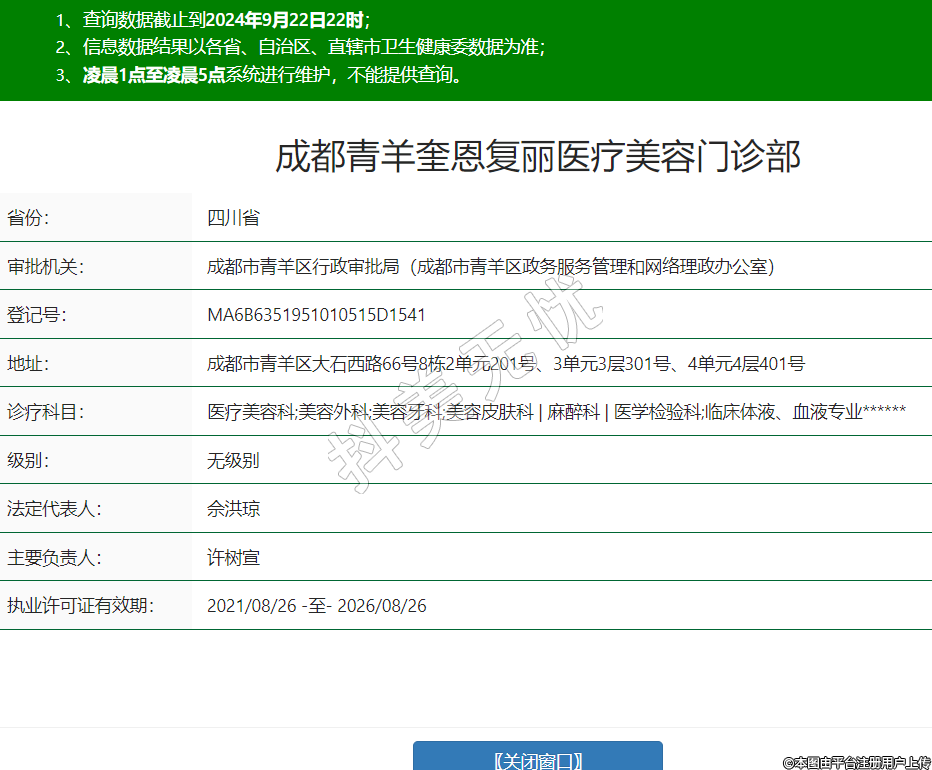This screenshot has width=932, height=770.
Task: Select the province value 四川省
Action: (233, 218)
